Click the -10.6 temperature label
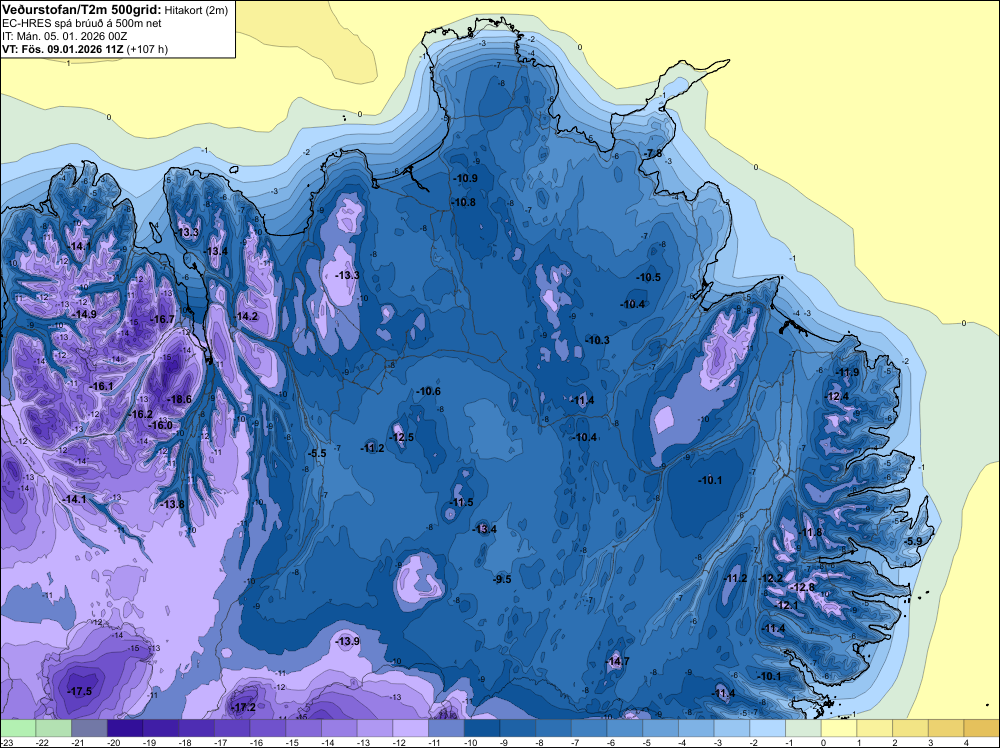 click(428, 391)
